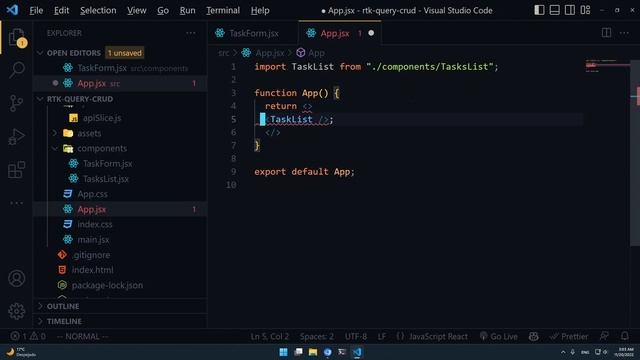This screenshot has width=640, height=360.
Task: Click the editor minimap
Action: coord(607,65)
